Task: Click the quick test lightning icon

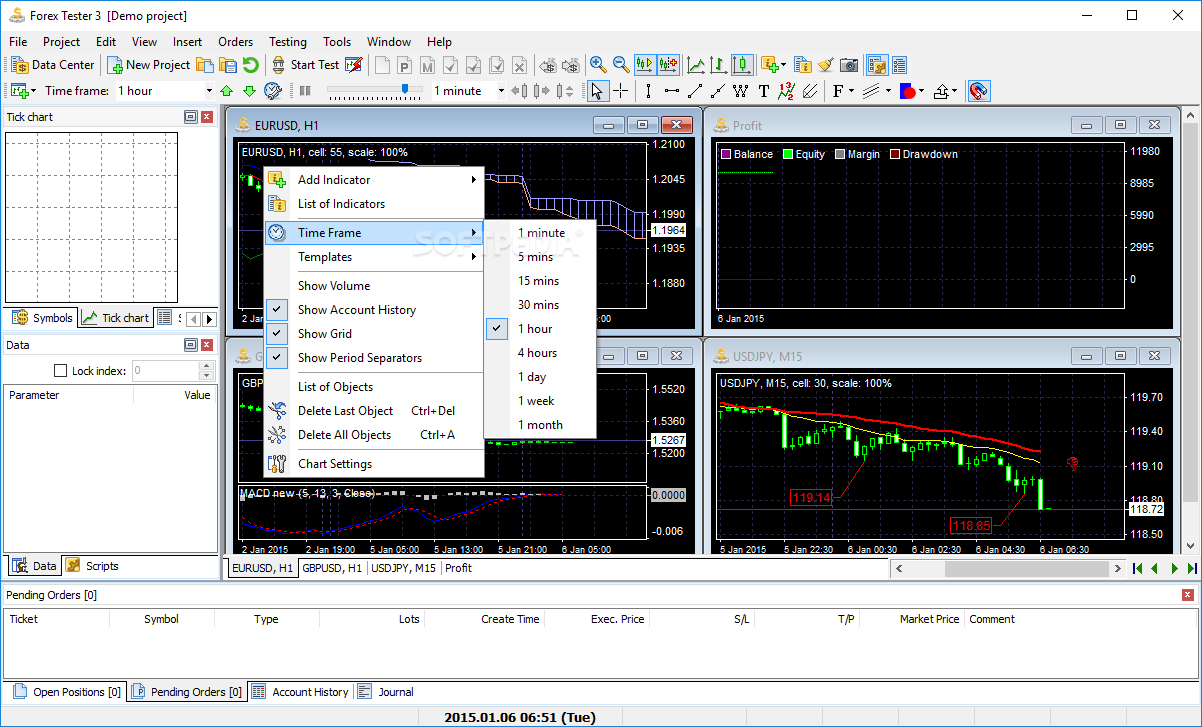Action: pyautogui.click(x=354, y=65)
